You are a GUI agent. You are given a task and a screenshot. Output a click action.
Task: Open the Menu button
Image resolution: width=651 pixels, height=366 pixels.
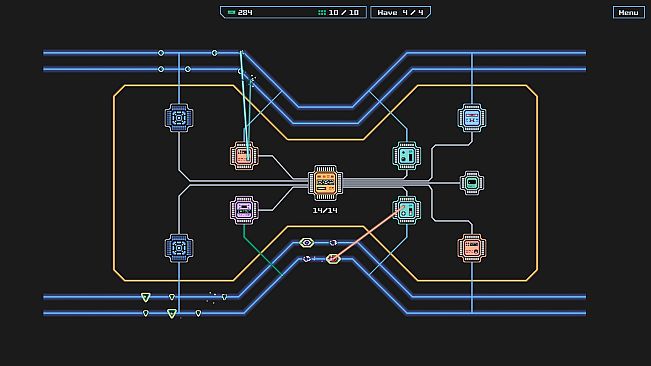point(629,12)
